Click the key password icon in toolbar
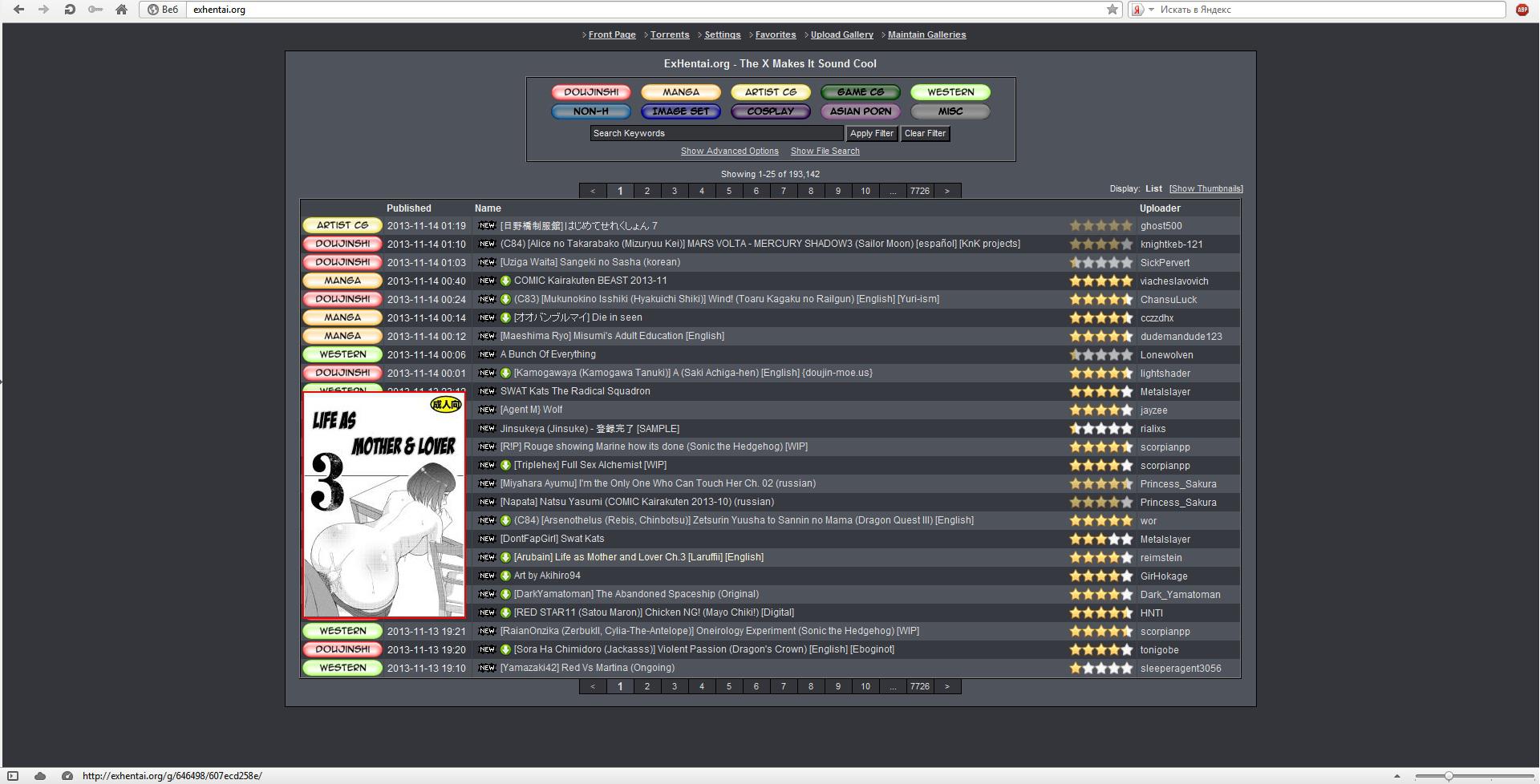Screen dimensions: 1540x784 pos(95,10)
